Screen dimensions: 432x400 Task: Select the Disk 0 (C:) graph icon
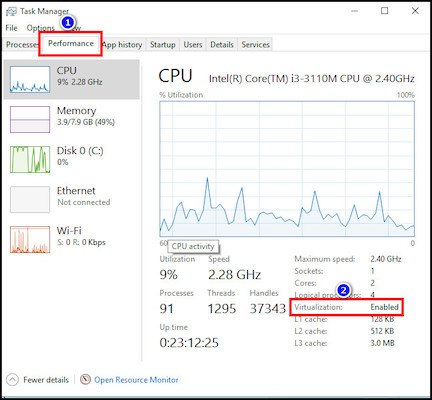point(30,159)
